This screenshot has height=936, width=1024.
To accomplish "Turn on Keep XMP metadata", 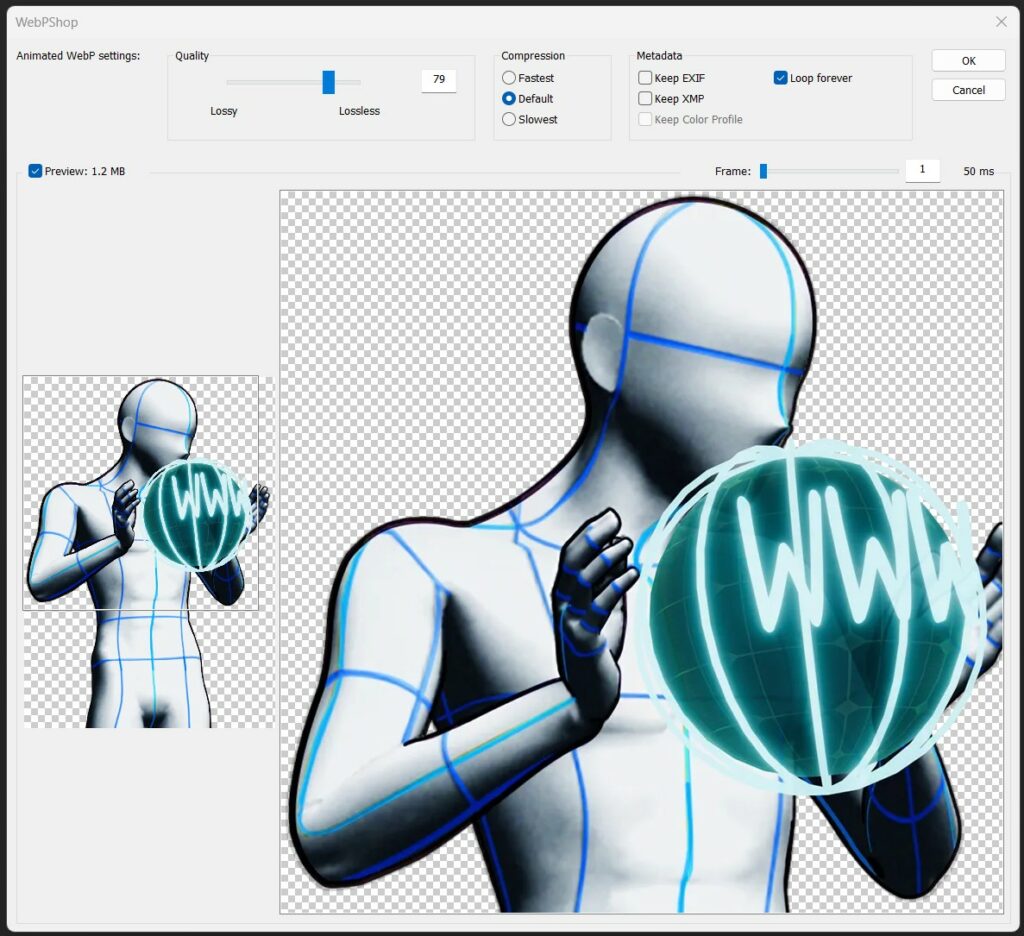I will (645, 99).
